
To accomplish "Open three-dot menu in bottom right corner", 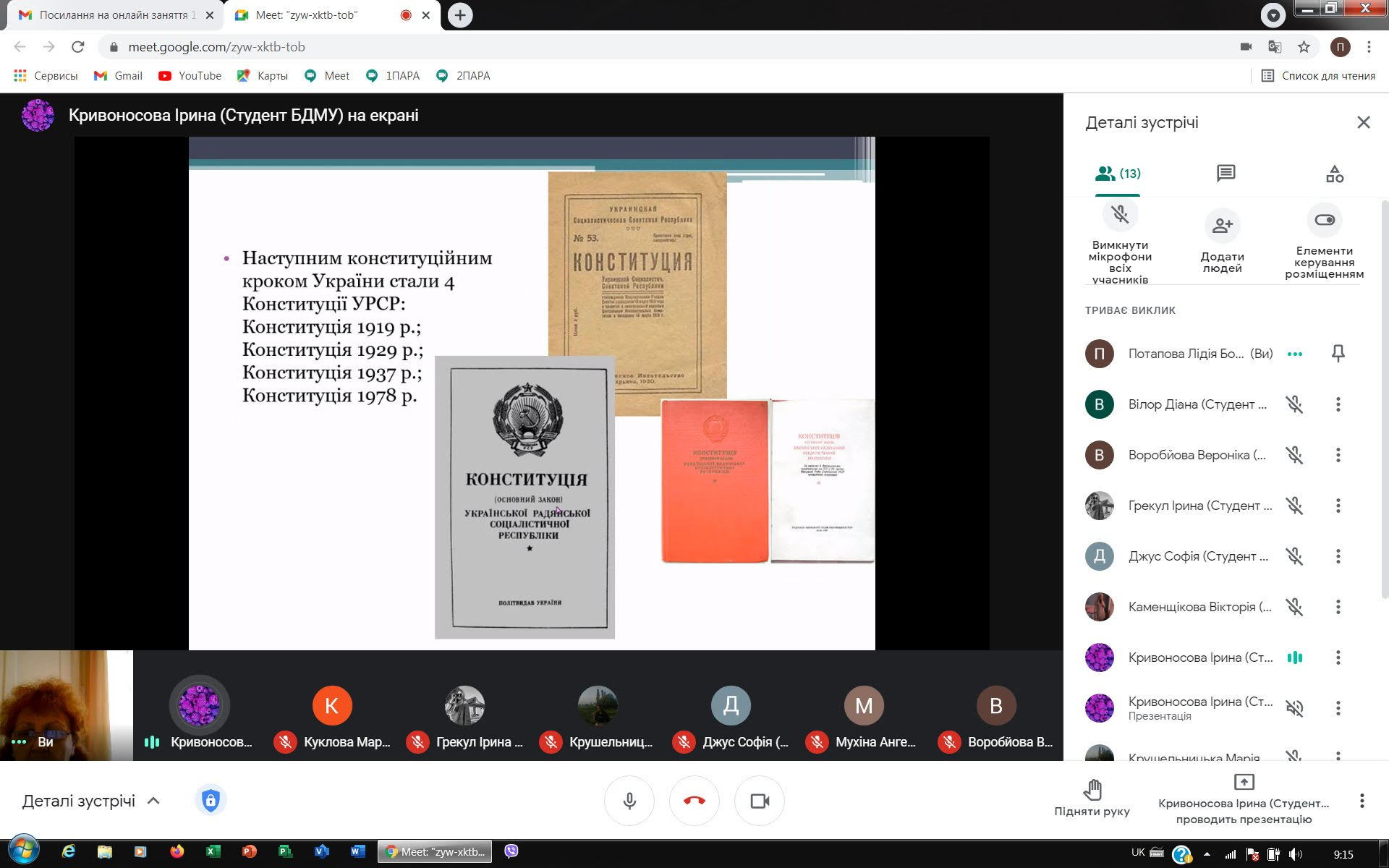I will (x=1362, y=801).
